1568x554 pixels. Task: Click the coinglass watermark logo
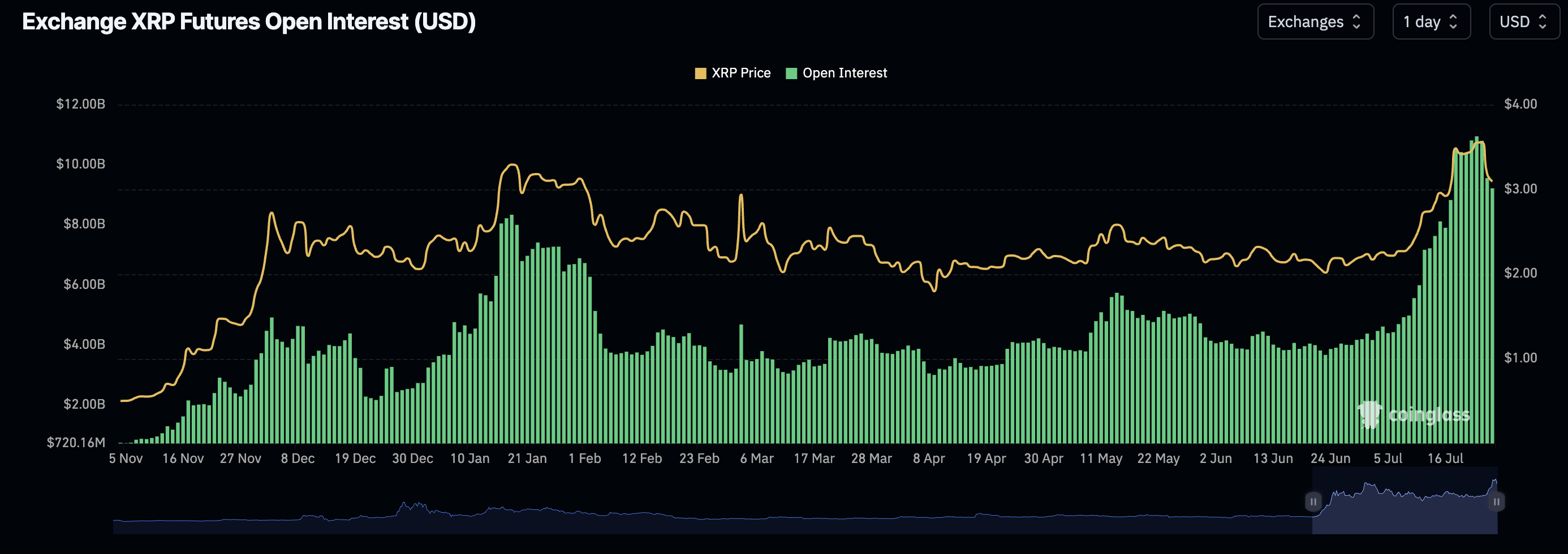tap(1369, 414)
